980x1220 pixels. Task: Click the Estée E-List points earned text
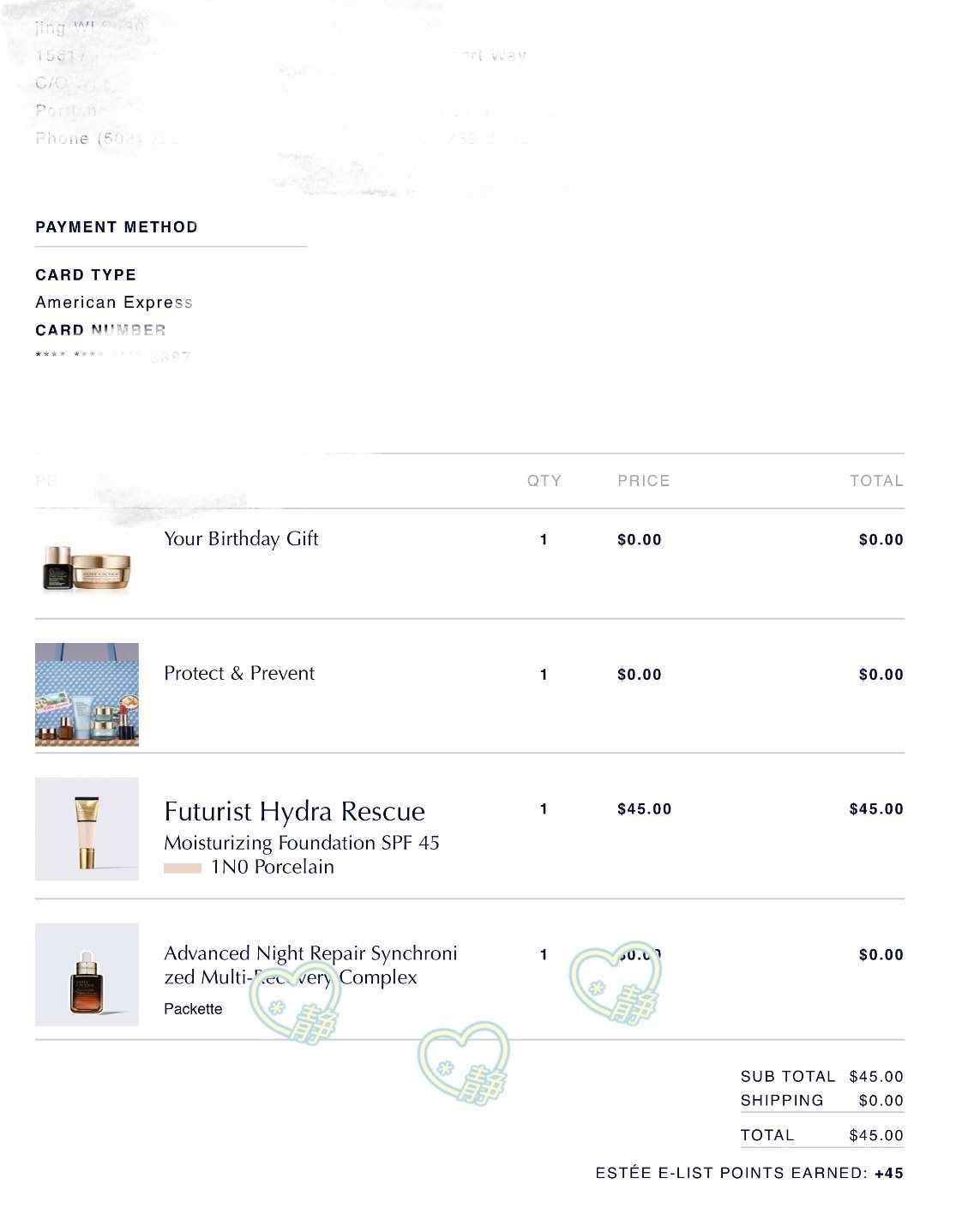coord(749,1173)
